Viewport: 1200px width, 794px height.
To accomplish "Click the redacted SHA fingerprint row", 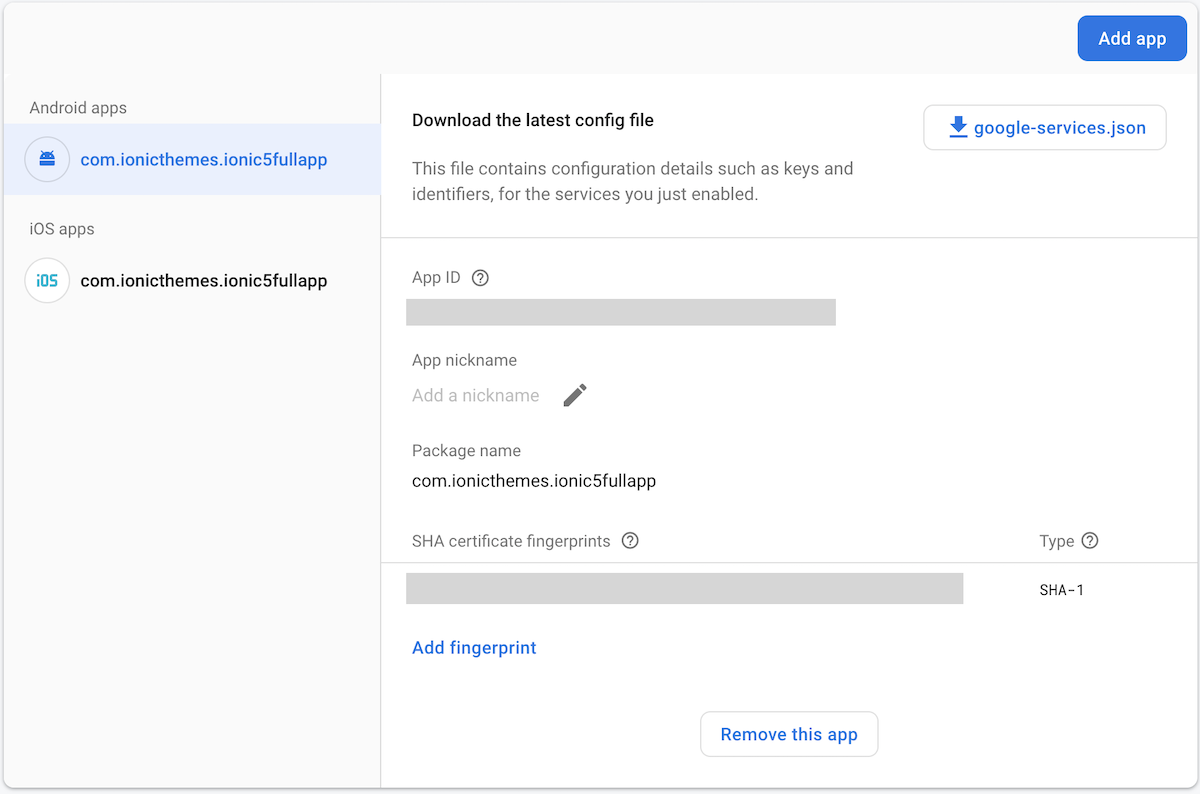I will point(684,588).
